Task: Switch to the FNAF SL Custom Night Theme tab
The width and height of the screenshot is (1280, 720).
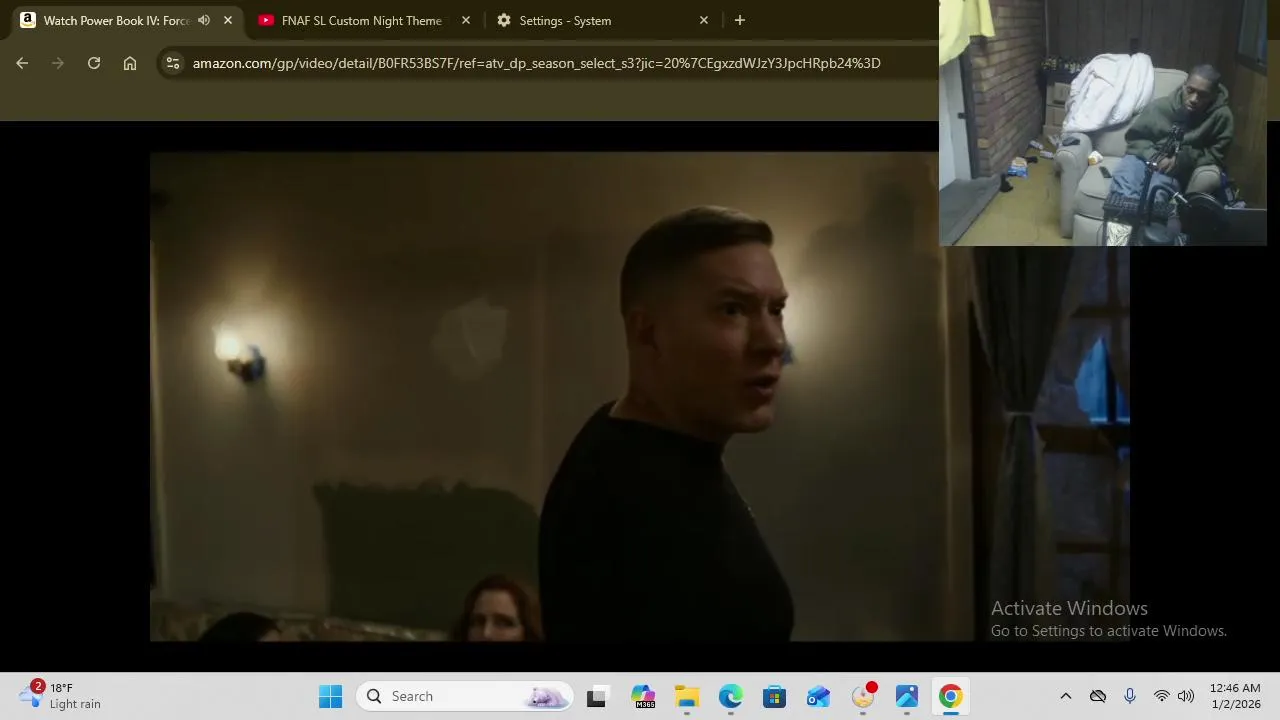Action: pos(361,20)
